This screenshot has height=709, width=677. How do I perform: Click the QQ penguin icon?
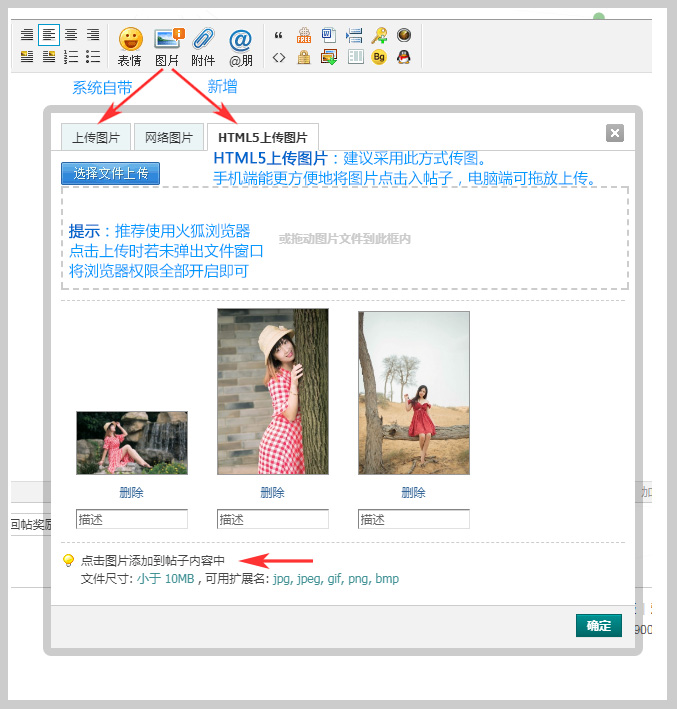[404, 57]
